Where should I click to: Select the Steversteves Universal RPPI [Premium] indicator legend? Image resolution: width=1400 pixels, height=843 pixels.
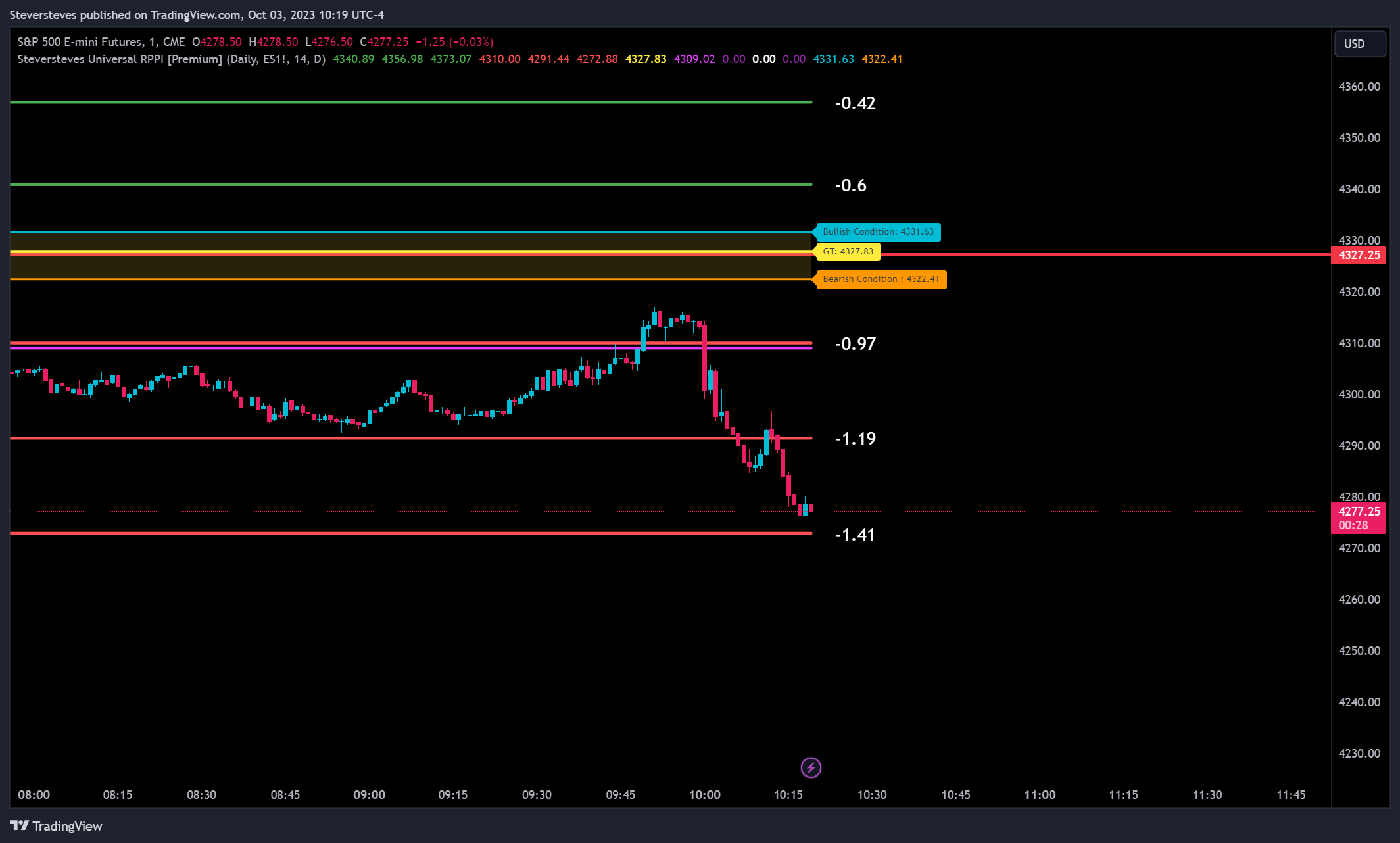click(171, 59)
